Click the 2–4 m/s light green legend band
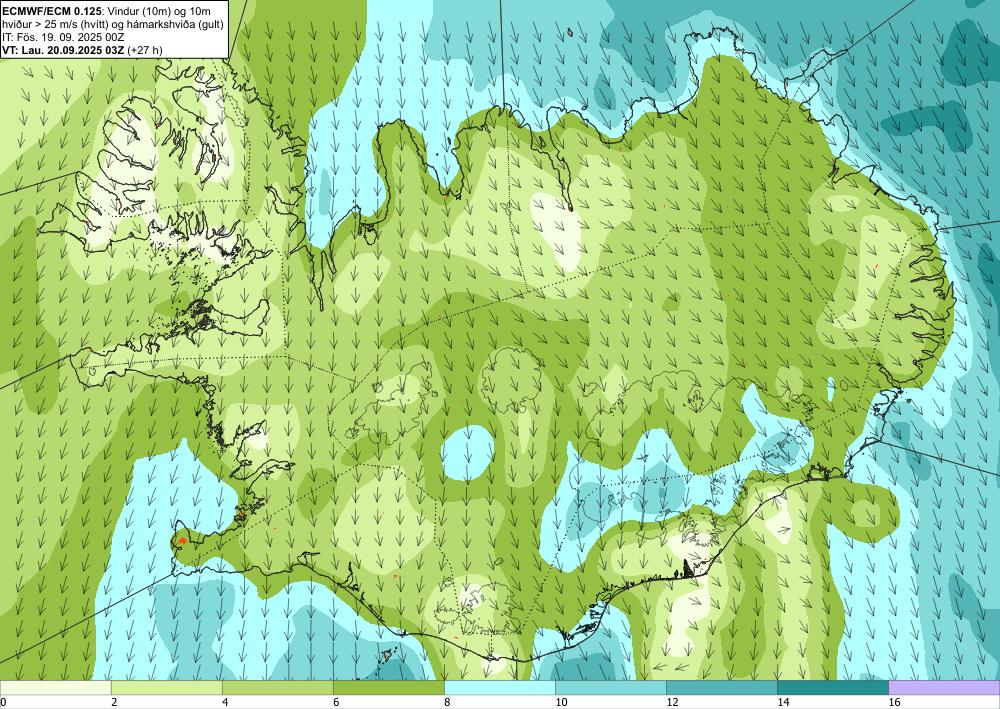Screen dimensions: 1000x709 point(166,687)
